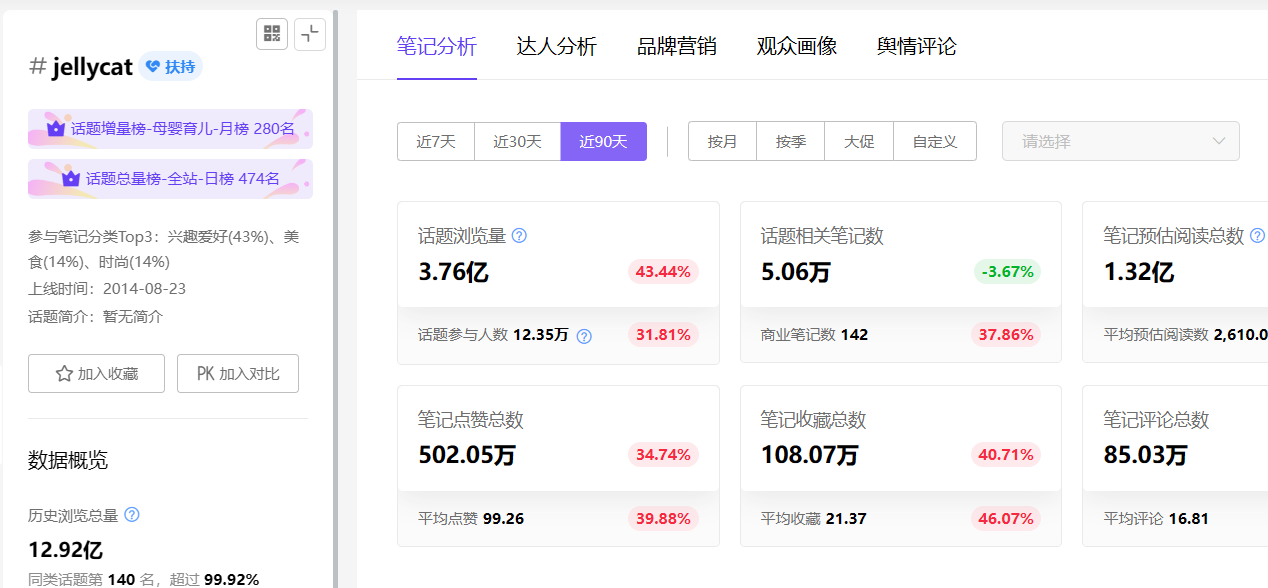Choose the 大促 period option

point(859,141)
